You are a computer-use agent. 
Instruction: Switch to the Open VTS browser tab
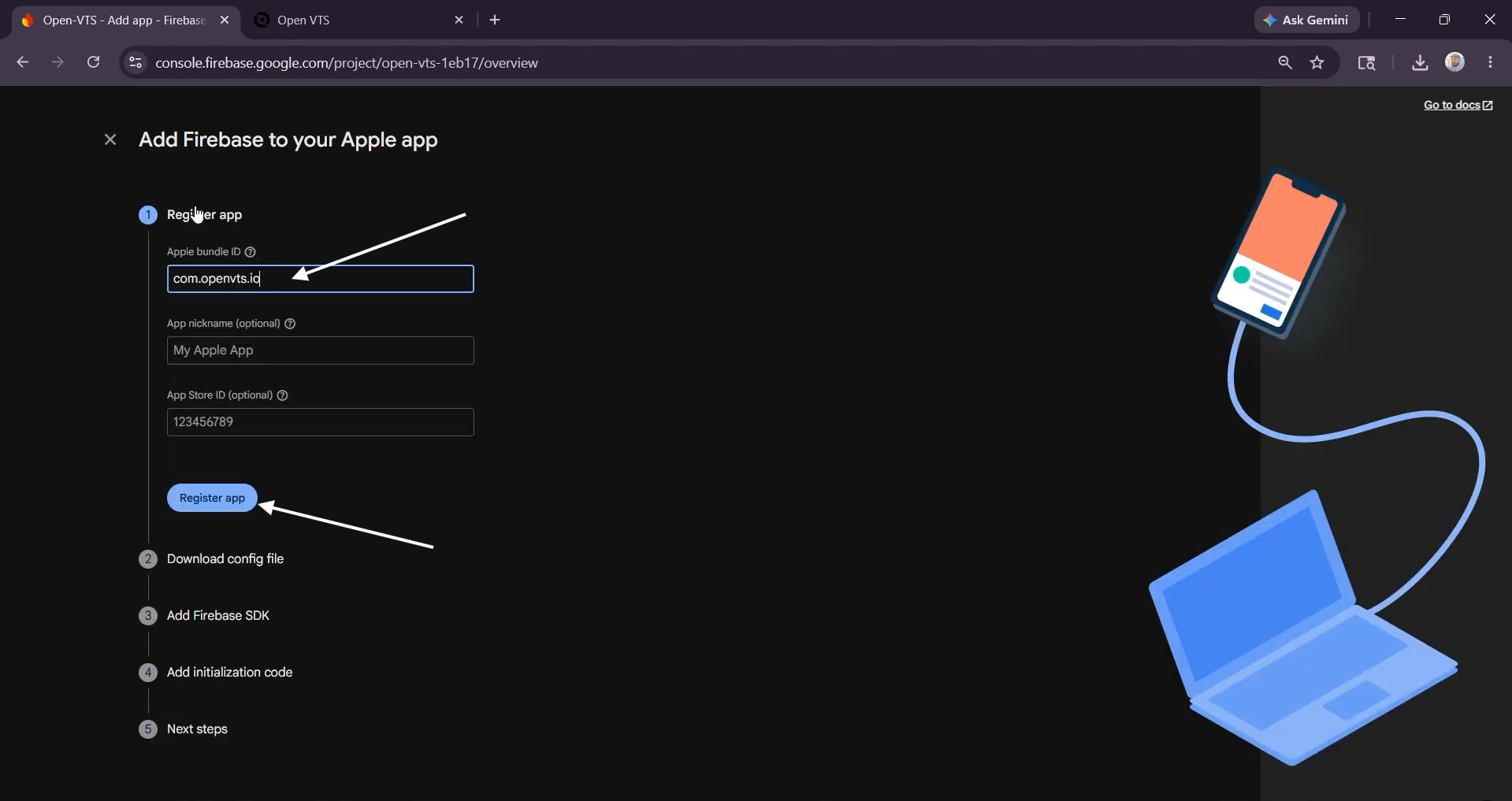click(359, 20)
